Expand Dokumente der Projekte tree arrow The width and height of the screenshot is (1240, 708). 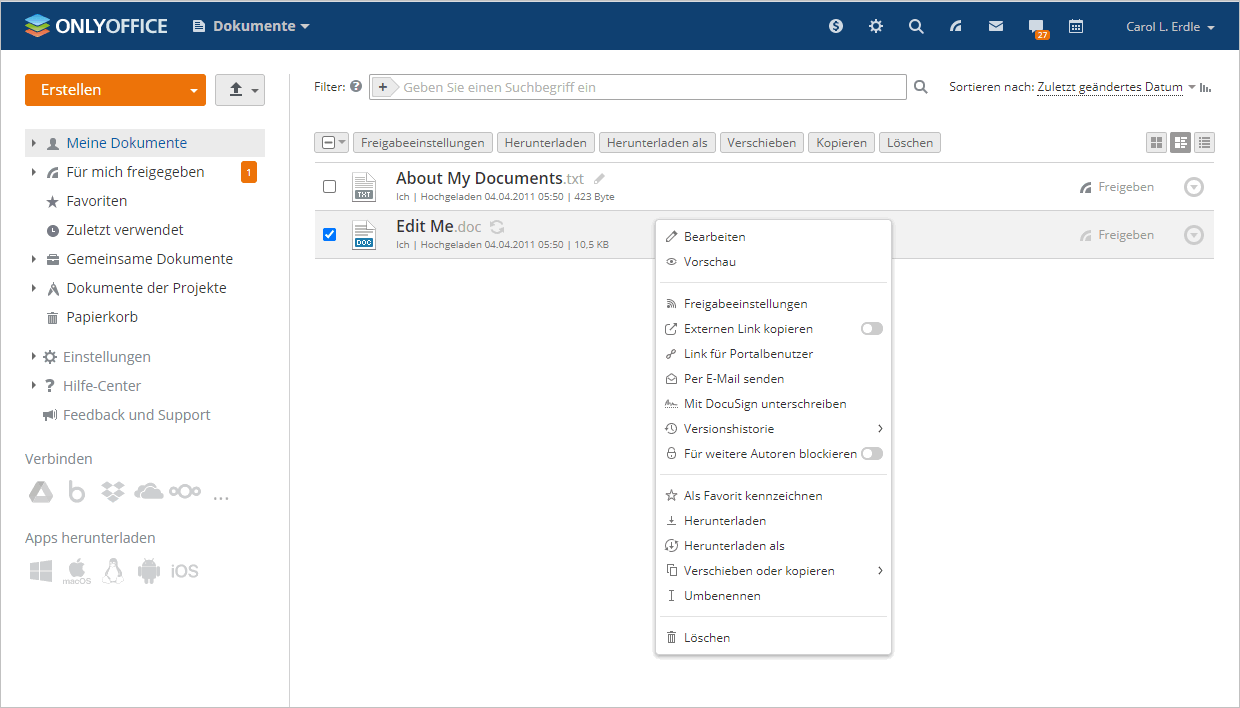pyautogui.click(x=34, y=288)
